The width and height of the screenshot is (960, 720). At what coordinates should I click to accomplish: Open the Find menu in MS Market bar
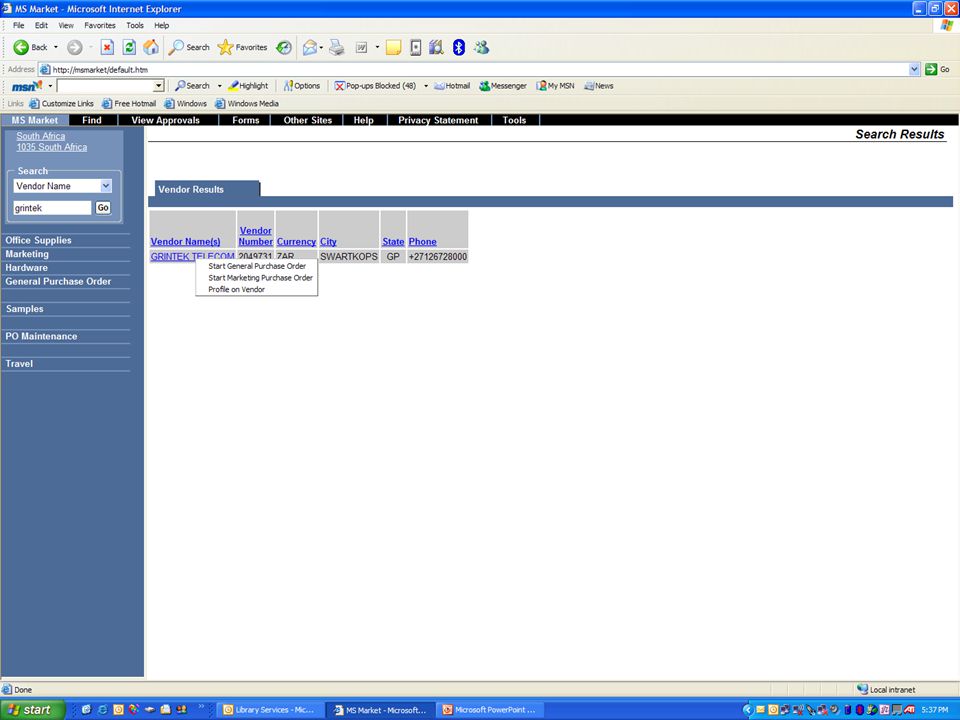pos(92,120)
